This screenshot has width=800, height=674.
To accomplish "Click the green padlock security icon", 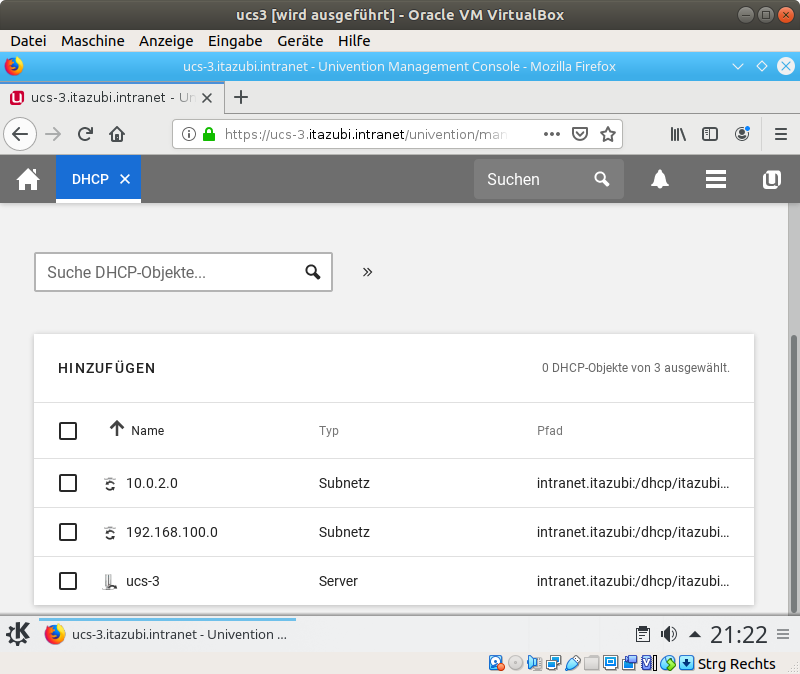I will pyautogui.click(x=209, y=134).
